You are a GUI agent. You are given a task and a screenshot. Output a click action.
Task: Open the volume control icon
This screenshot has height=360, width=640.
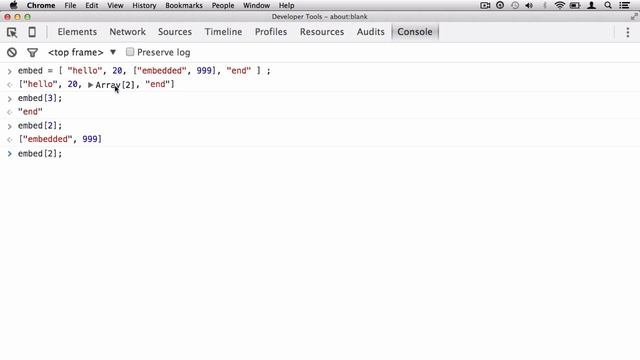point(529,5)
